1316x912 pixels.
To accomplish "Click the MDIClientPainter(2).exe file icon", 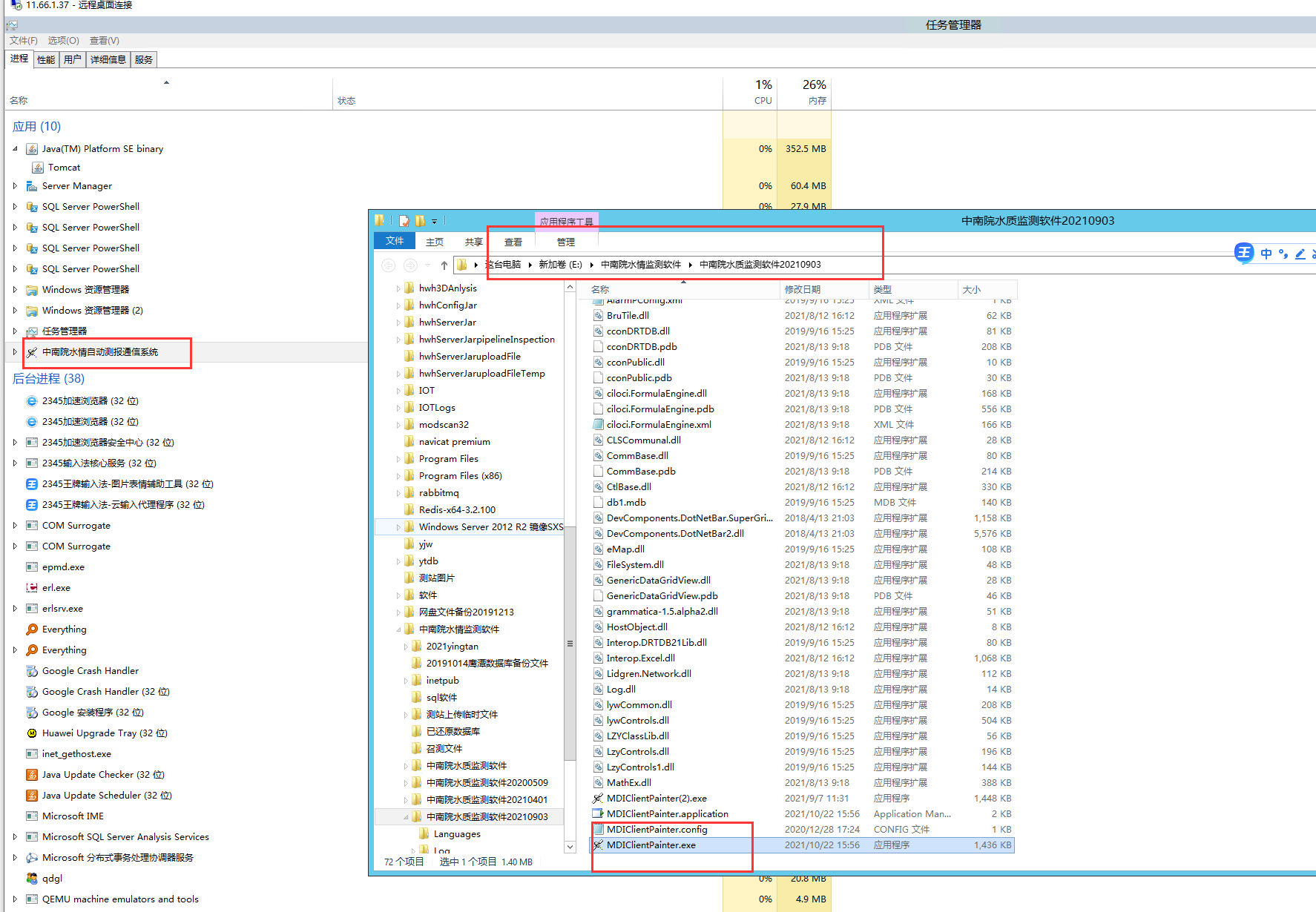I will pyautogui.click(x=598, y=799).
